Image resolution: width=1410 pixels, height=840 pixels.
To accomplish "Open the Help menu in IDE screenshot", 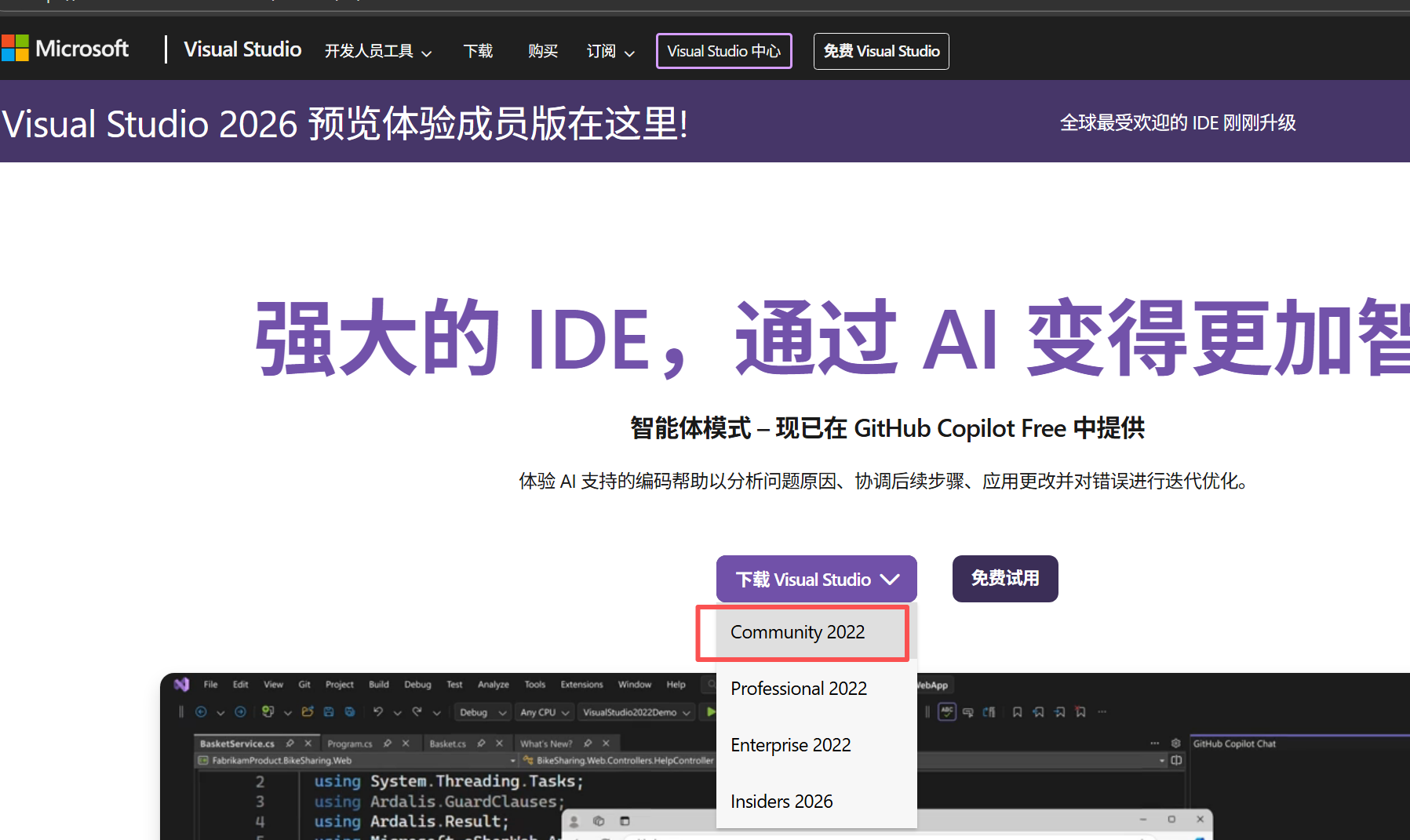I will click(676, 685).
